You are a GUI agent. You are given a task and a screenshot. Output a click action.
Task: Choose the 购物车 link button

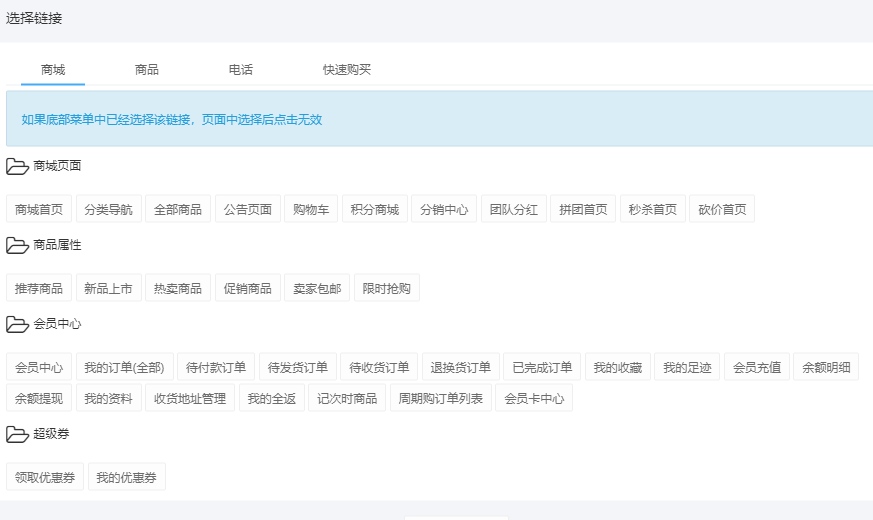311,209
